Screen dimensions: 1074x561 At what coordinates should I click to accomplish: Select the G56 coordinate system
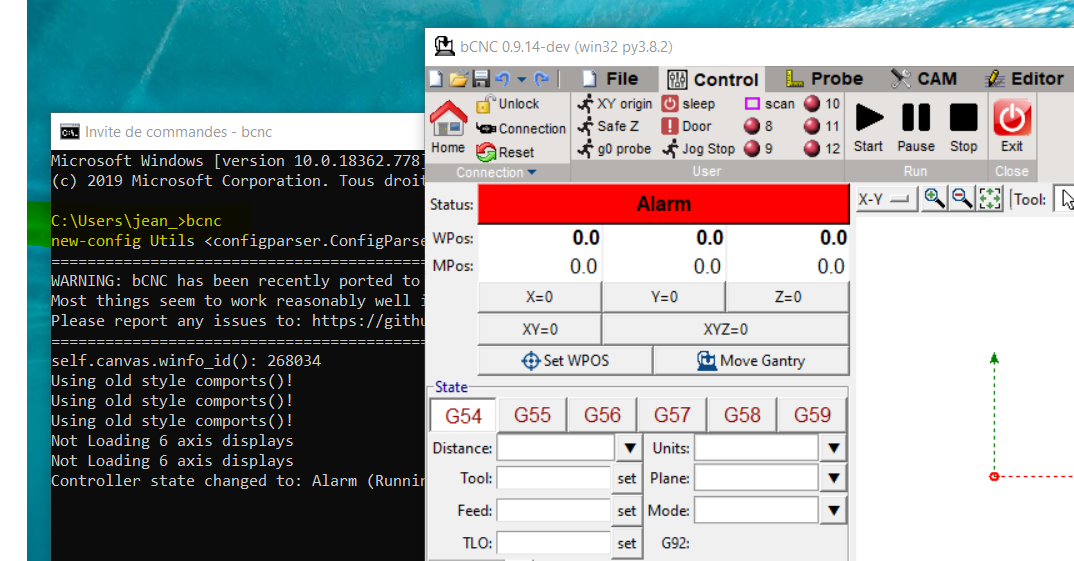pos(602,415)
